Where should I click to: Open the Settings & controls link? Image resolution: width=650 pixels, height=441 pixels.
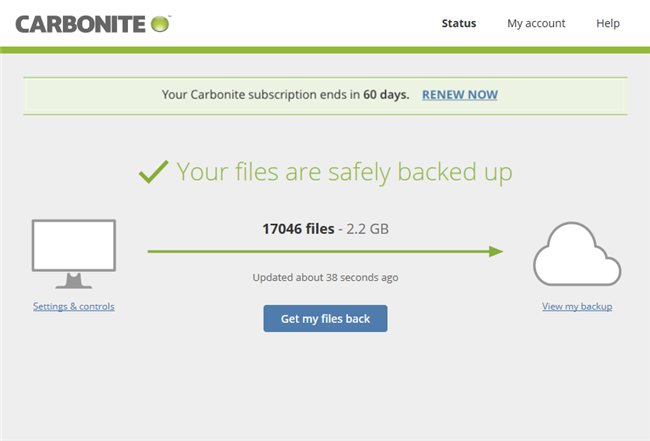[x=74, y=306]
